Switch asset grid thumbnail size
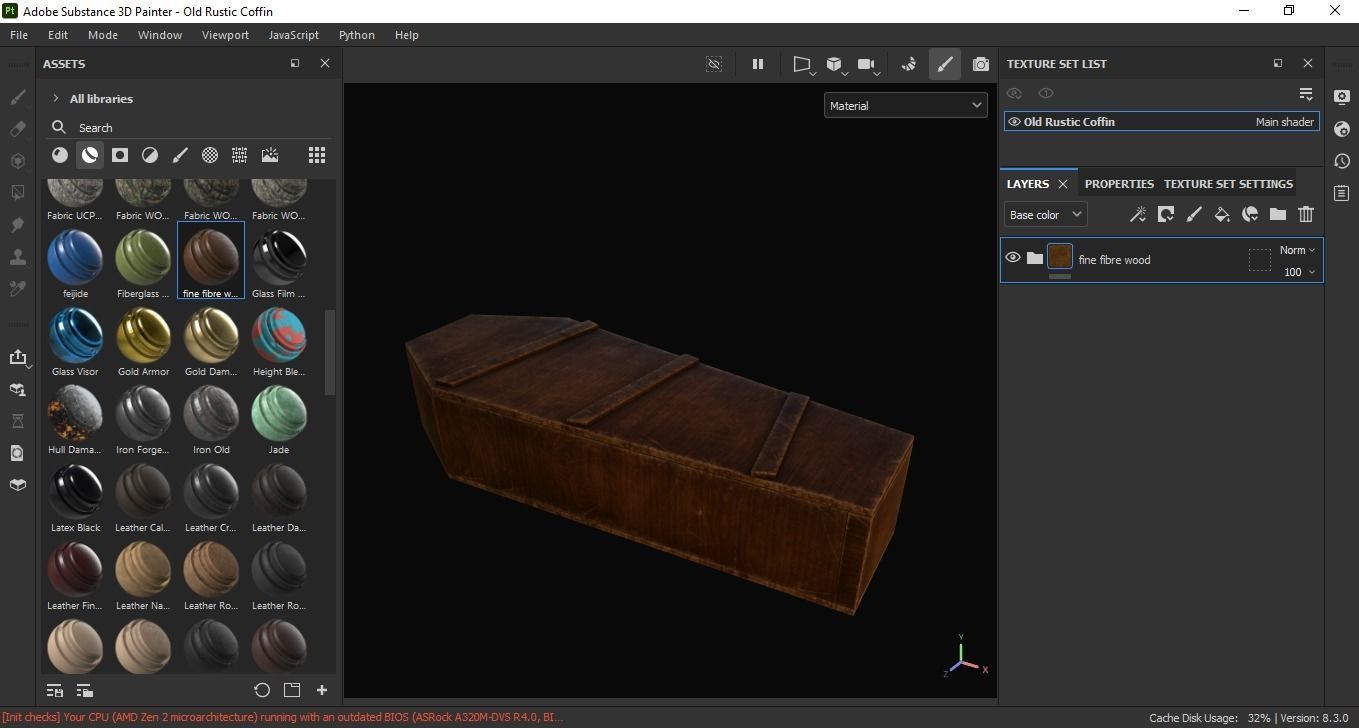The width and height of the screenshot is (1359, 728). point(317,155)
